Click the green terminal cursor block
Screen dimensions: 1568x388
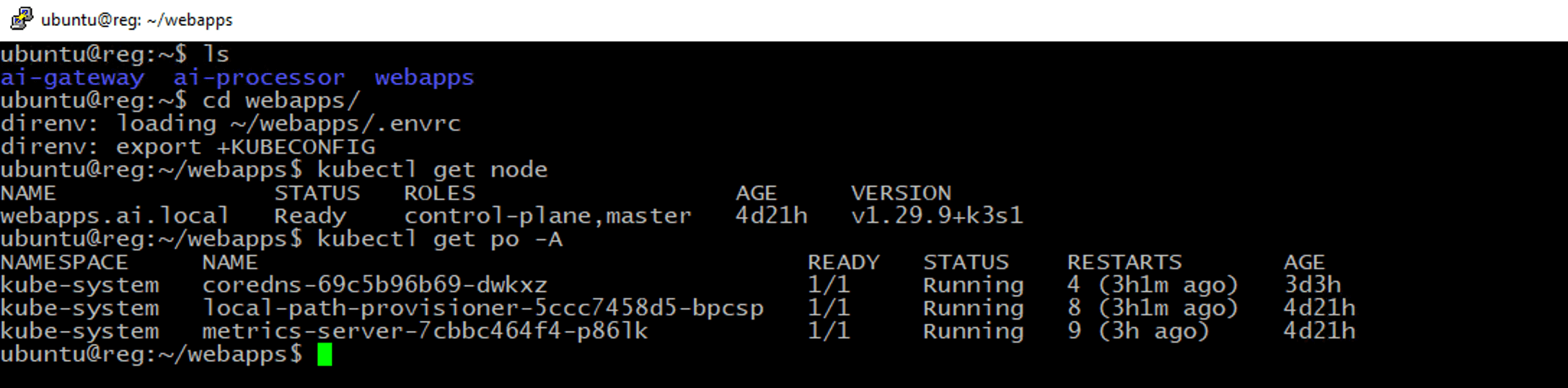[325, 355]
